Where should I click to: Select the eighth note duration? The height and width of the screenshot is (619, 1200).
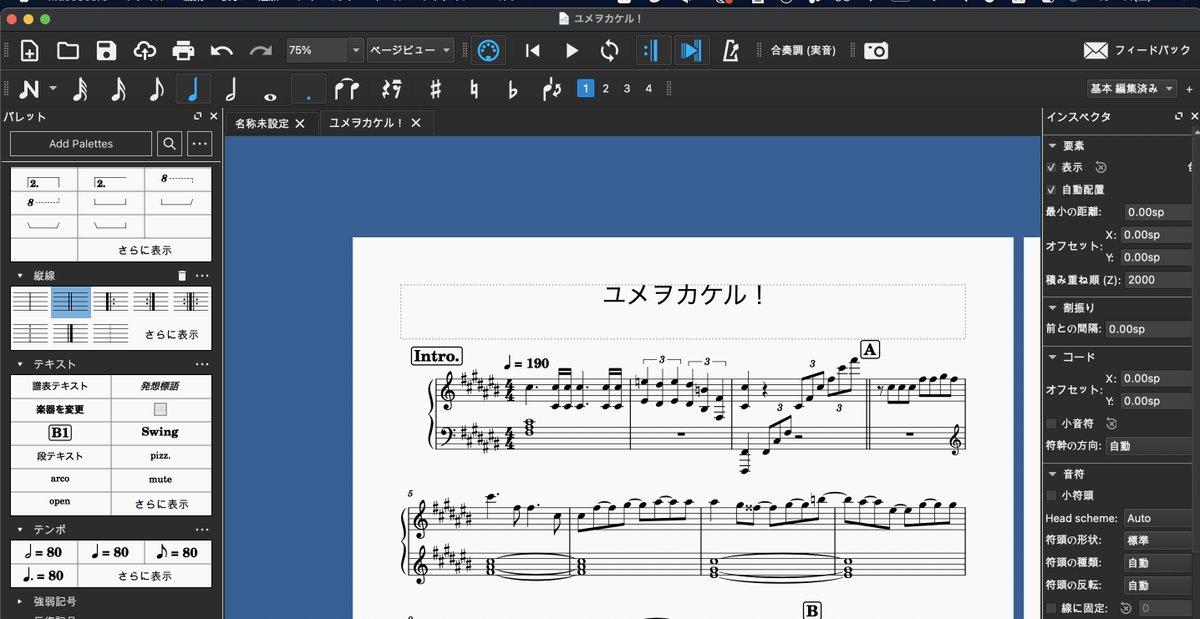[x=156, y=89]
